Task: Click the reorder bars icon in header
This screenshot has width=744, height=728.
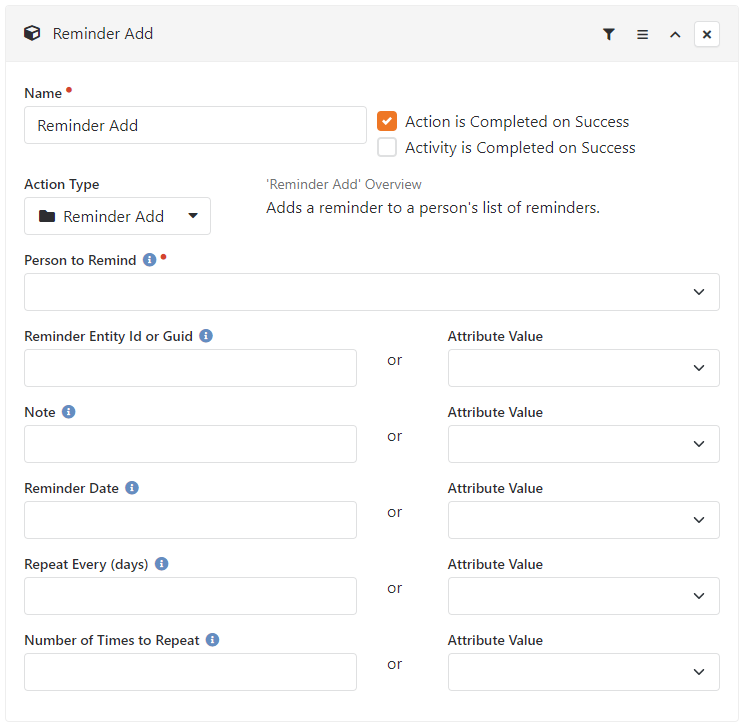Action: coord(642,34)
